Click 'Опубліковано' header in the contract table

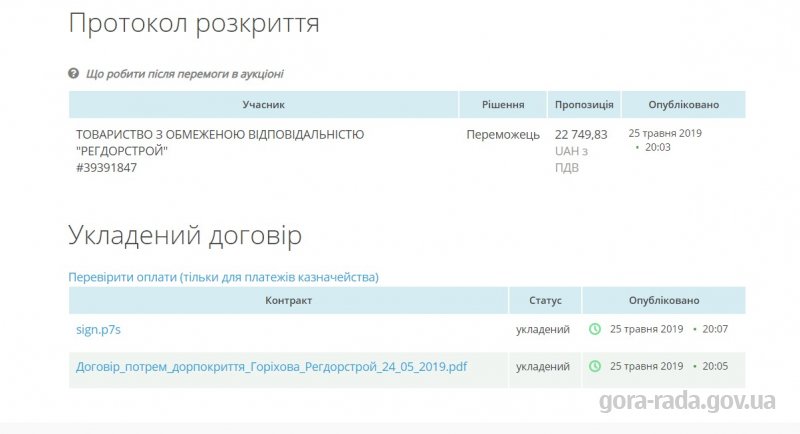[x=664, y=300]
